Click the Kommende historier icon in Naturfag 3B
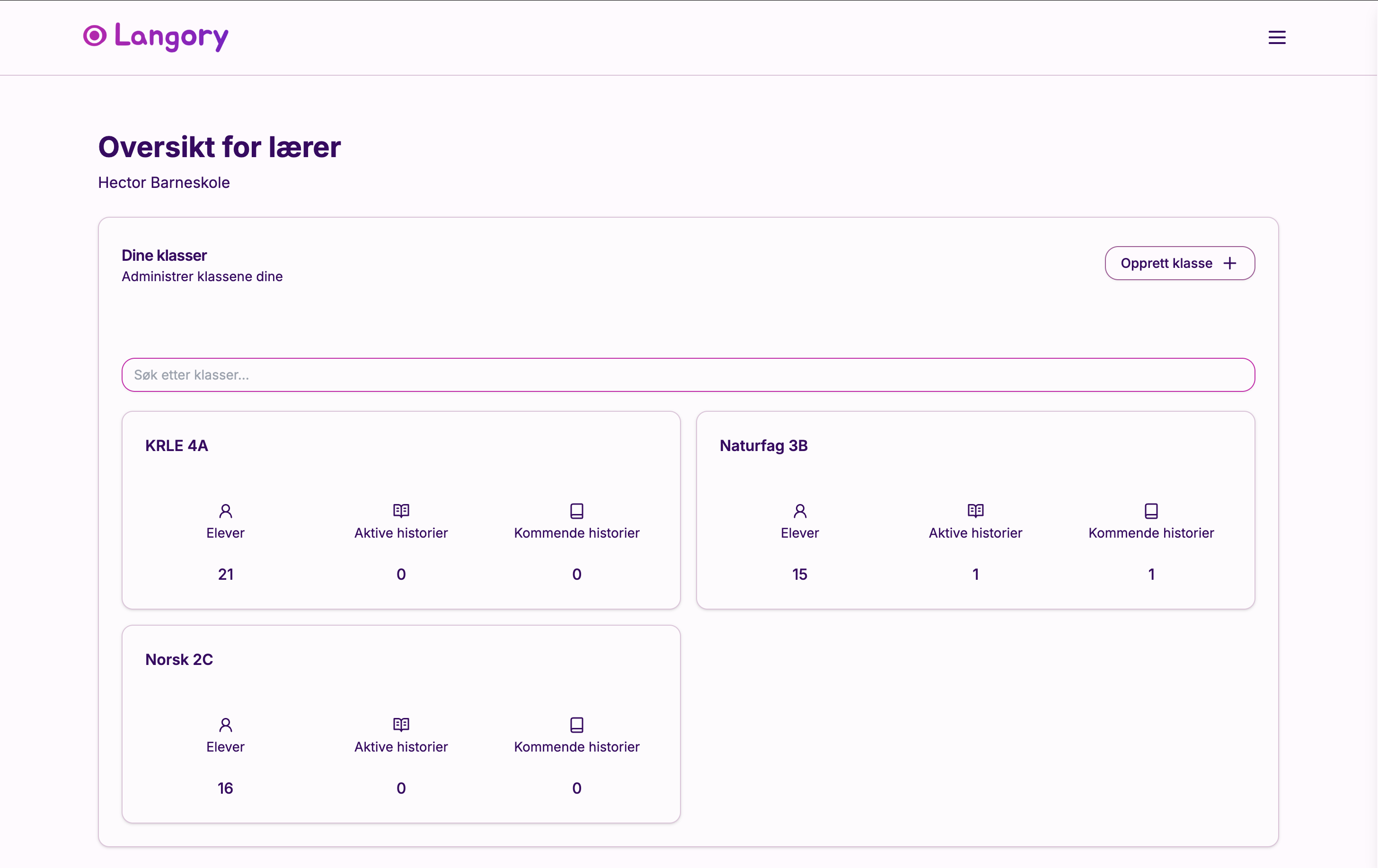The image size is (1378, 868). pyautogui.click(x=1151, y=510)
